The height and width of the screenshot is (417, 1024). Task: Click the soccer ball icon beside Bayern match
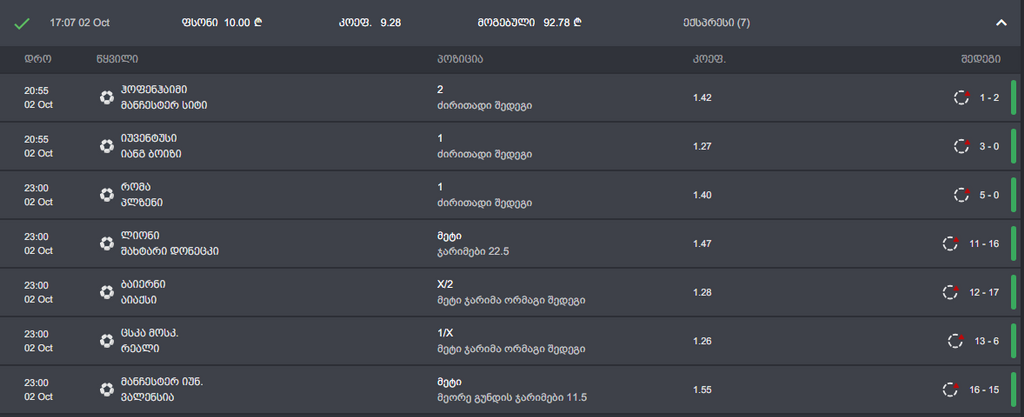pos(107,292)
